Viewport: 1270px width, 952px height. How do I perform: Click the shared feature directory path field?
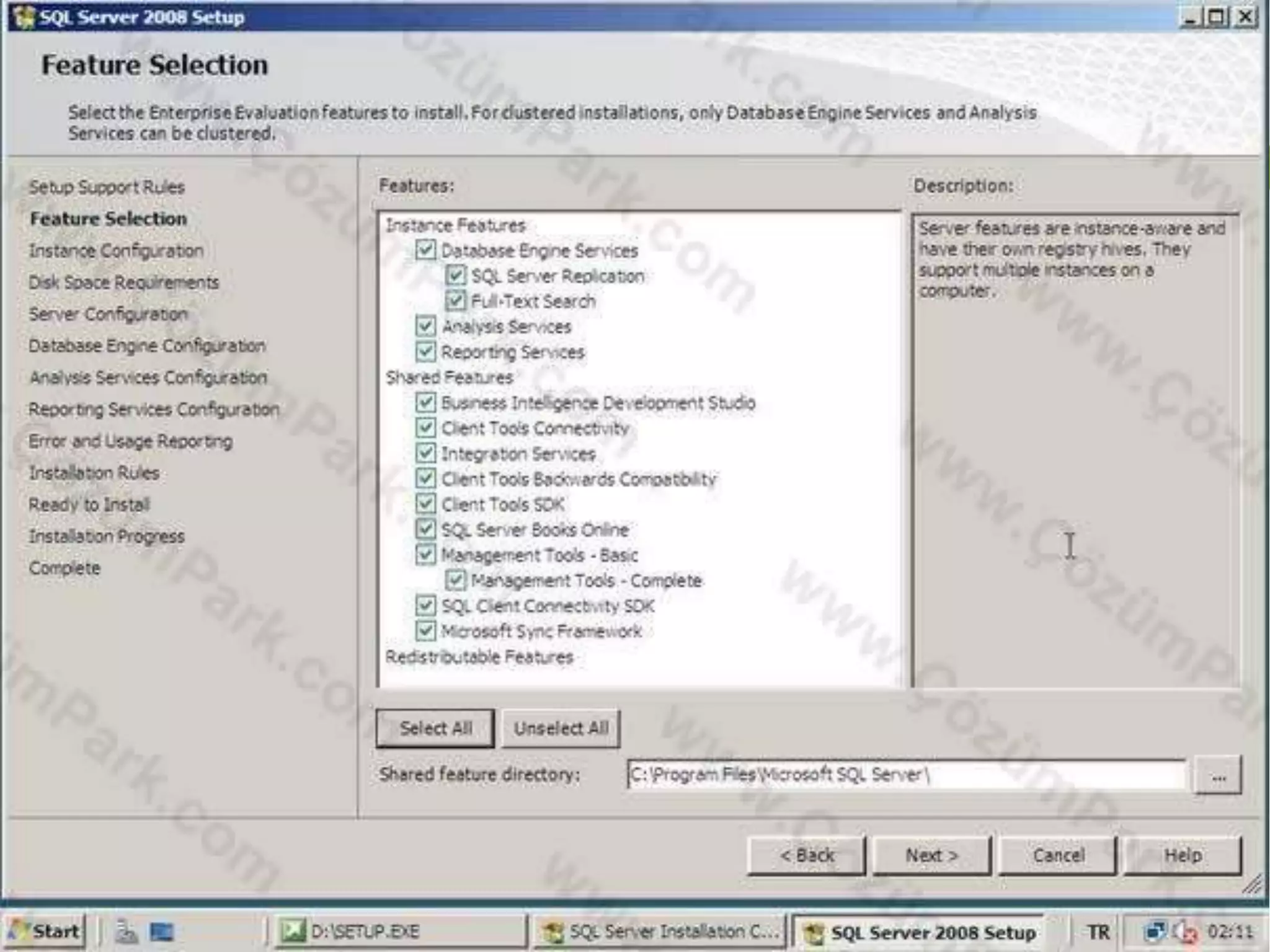pos(905,775)
